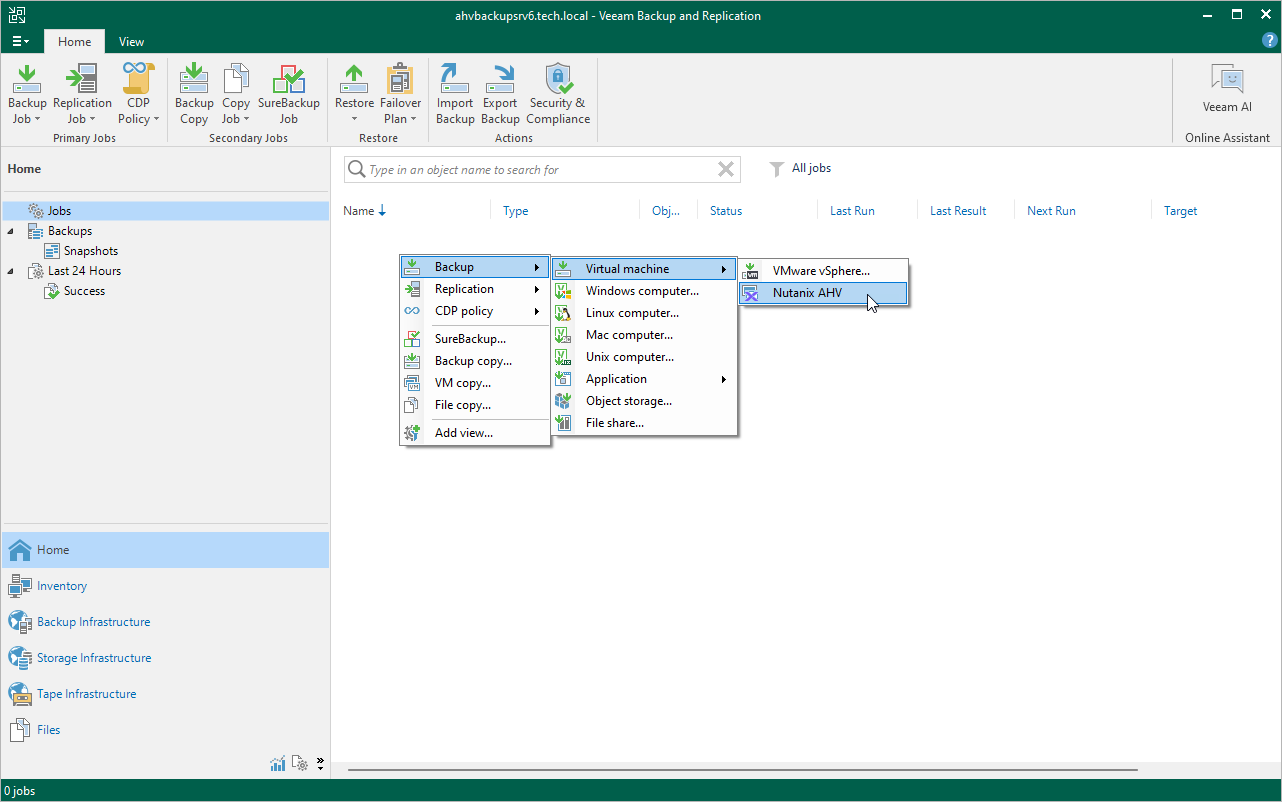Screen dimensions: 1282x802
Task: Open the Storage Infrastructure pane
Action: click(x=165, y=658)
